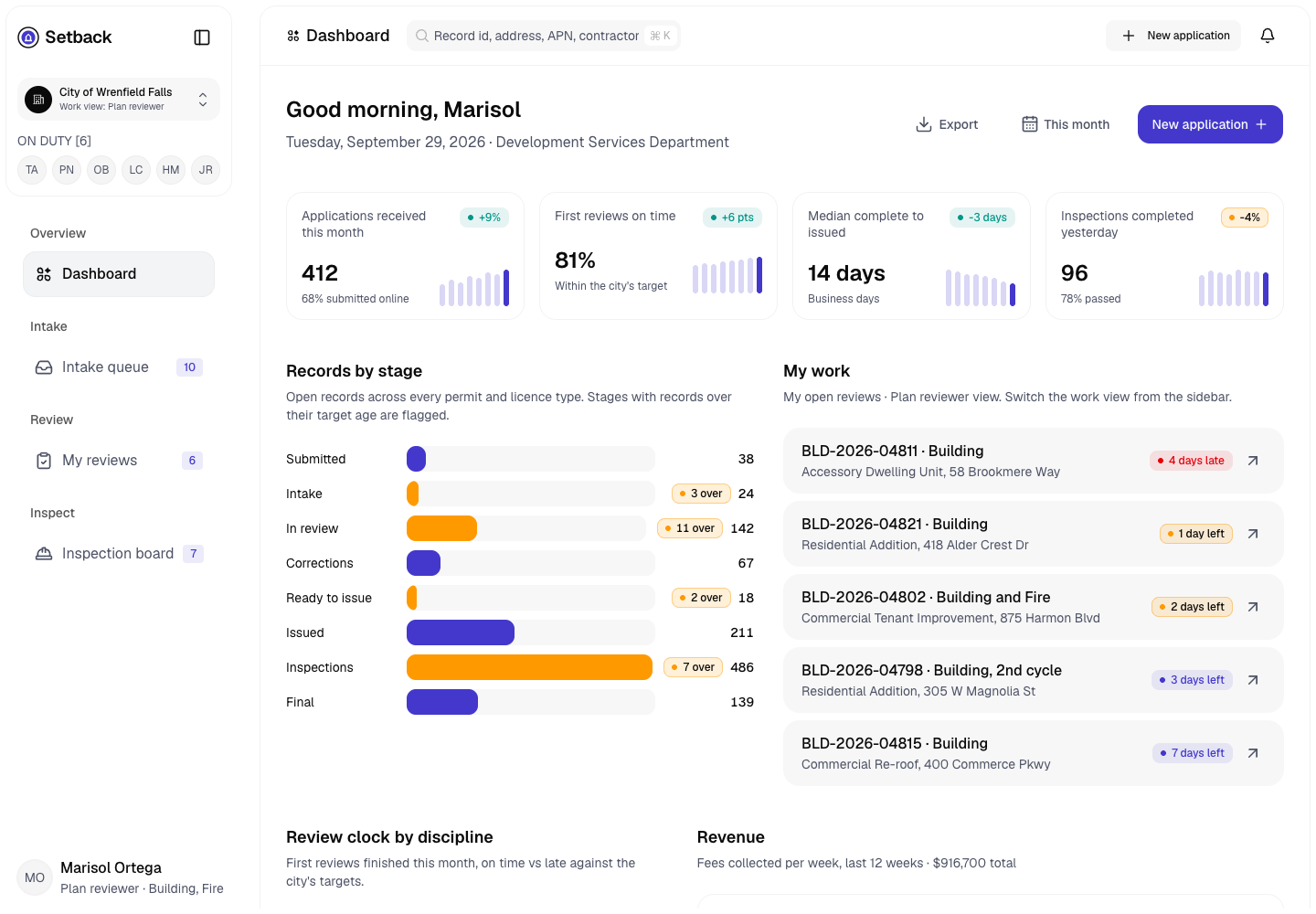
Task: Click the '-4%' inspections trend badge
Action: [1245, 218]
